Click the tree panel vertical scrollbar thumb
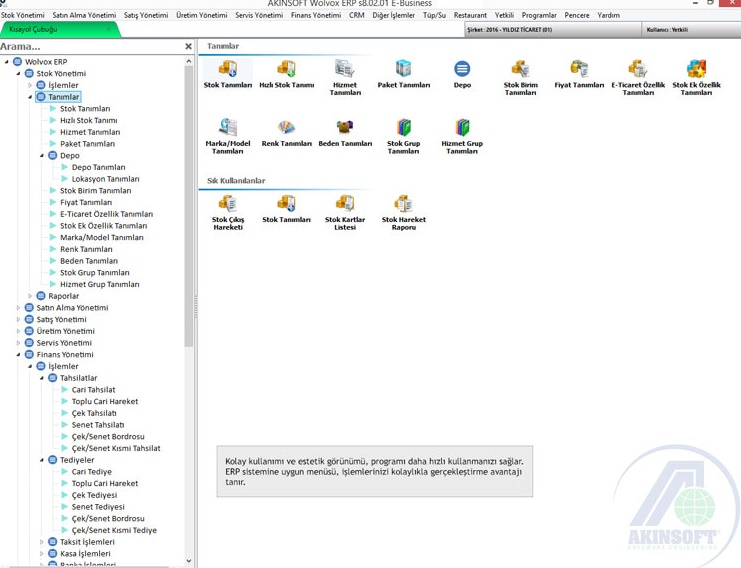The height and width of the screenshot is (568, 741). [x=189, y=207]
